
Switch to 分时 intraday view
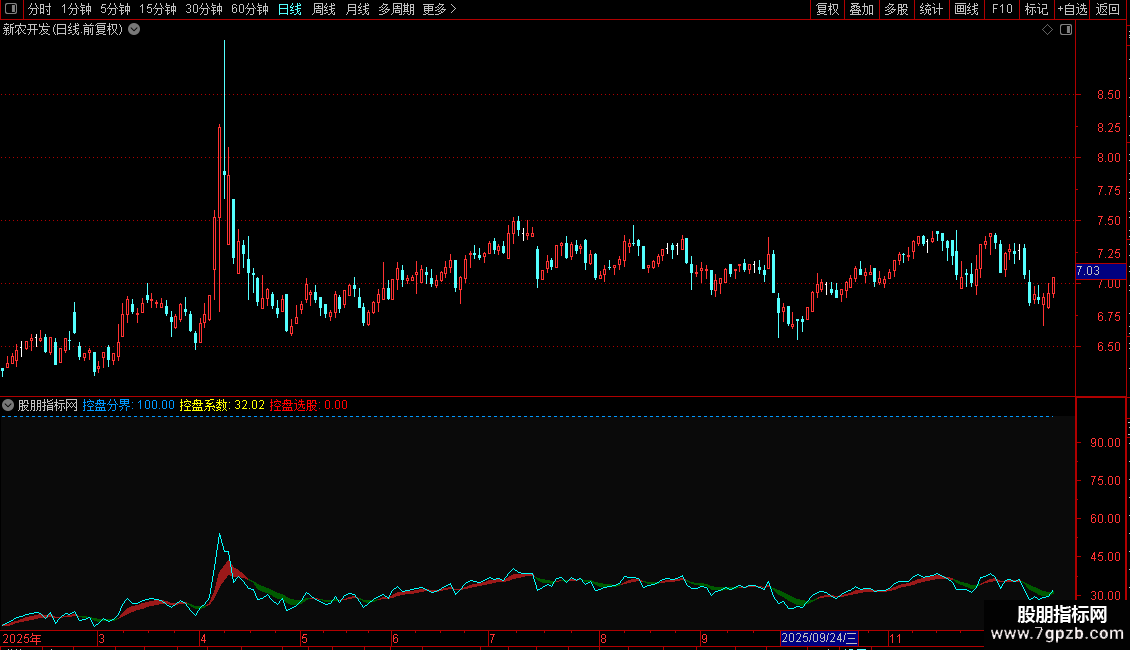click(40, 9)
